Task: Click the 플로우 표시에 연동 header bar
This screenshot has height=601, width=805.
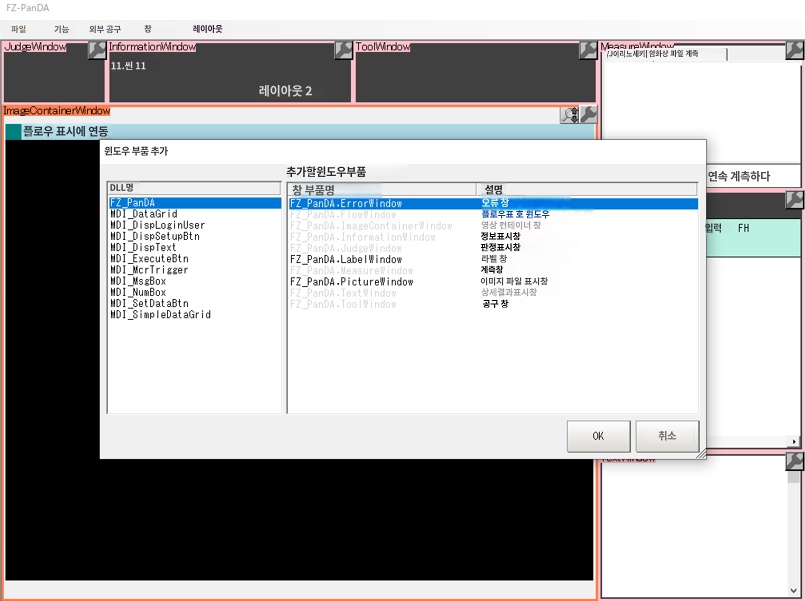Action: point(300,131)
